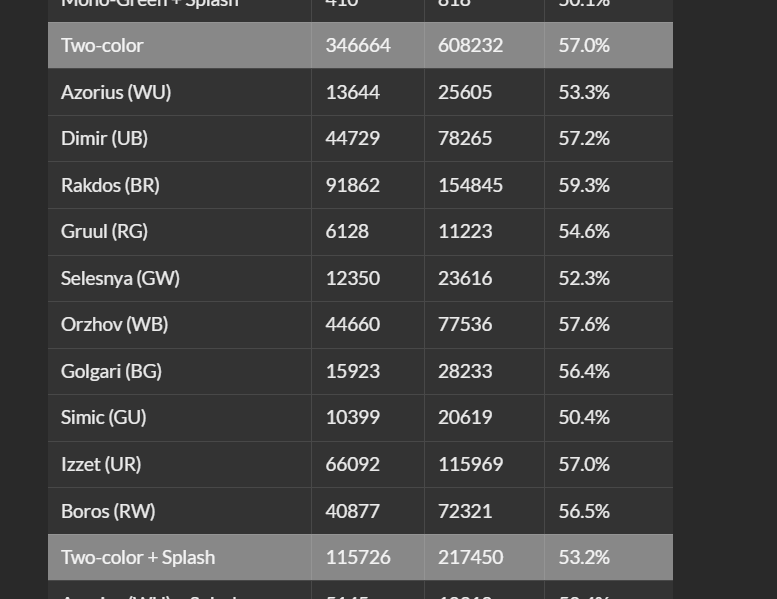The width and height of the screenshot is (777, 599).
Task: Select the Selesnya (GW) row label
Action: [x=120, y=278]
